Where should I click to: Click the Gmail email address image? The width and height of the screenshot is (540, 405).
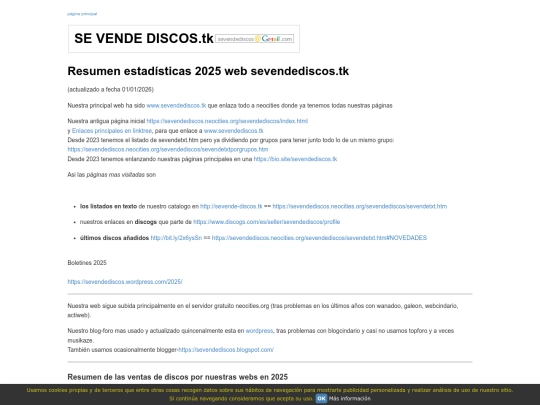(x=255, y=39)
